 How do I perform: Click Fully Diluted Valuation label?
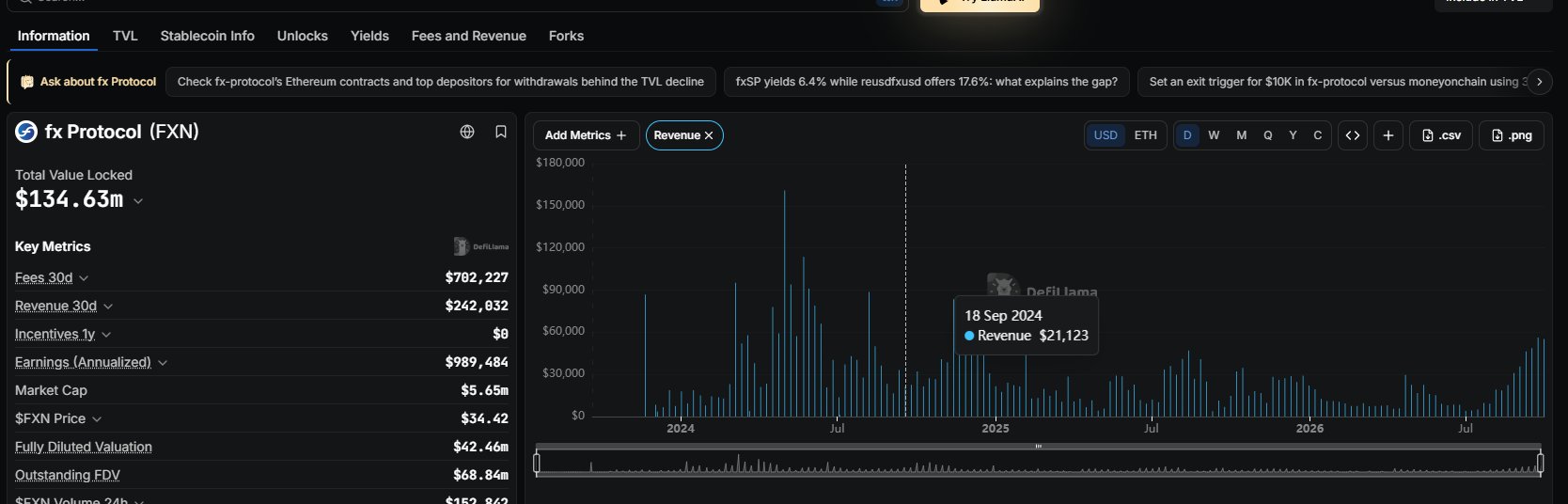click(x=84, y=447)
